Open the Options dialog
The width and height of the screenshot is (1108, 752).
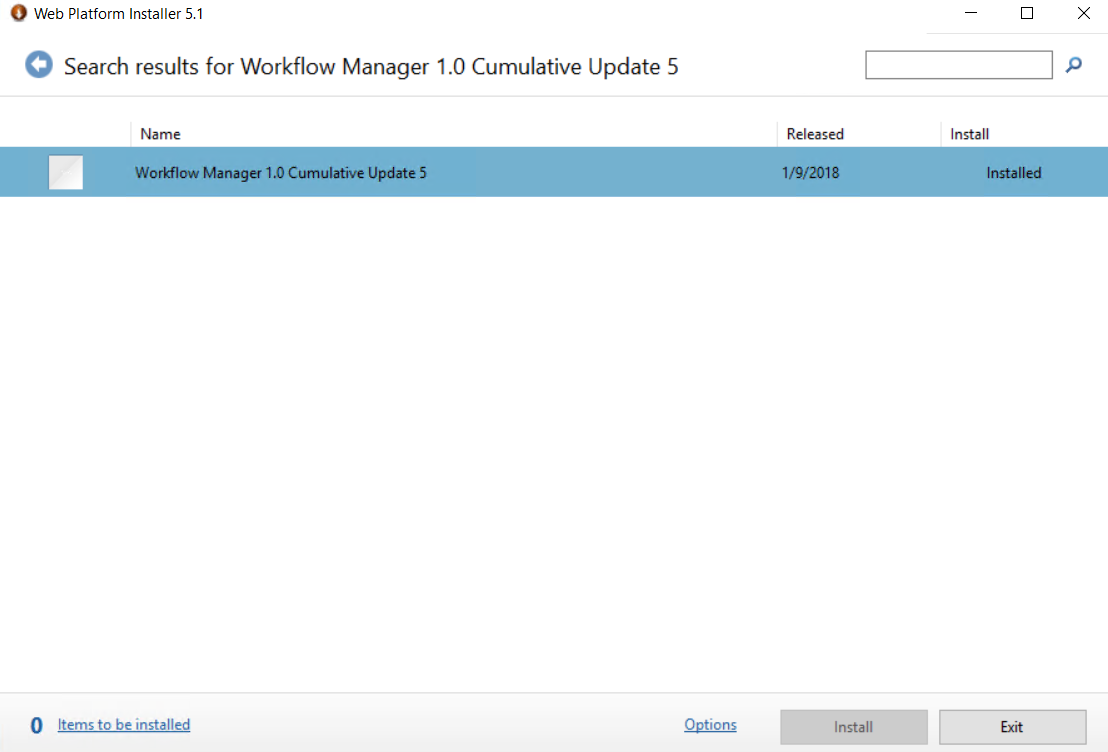710,724
